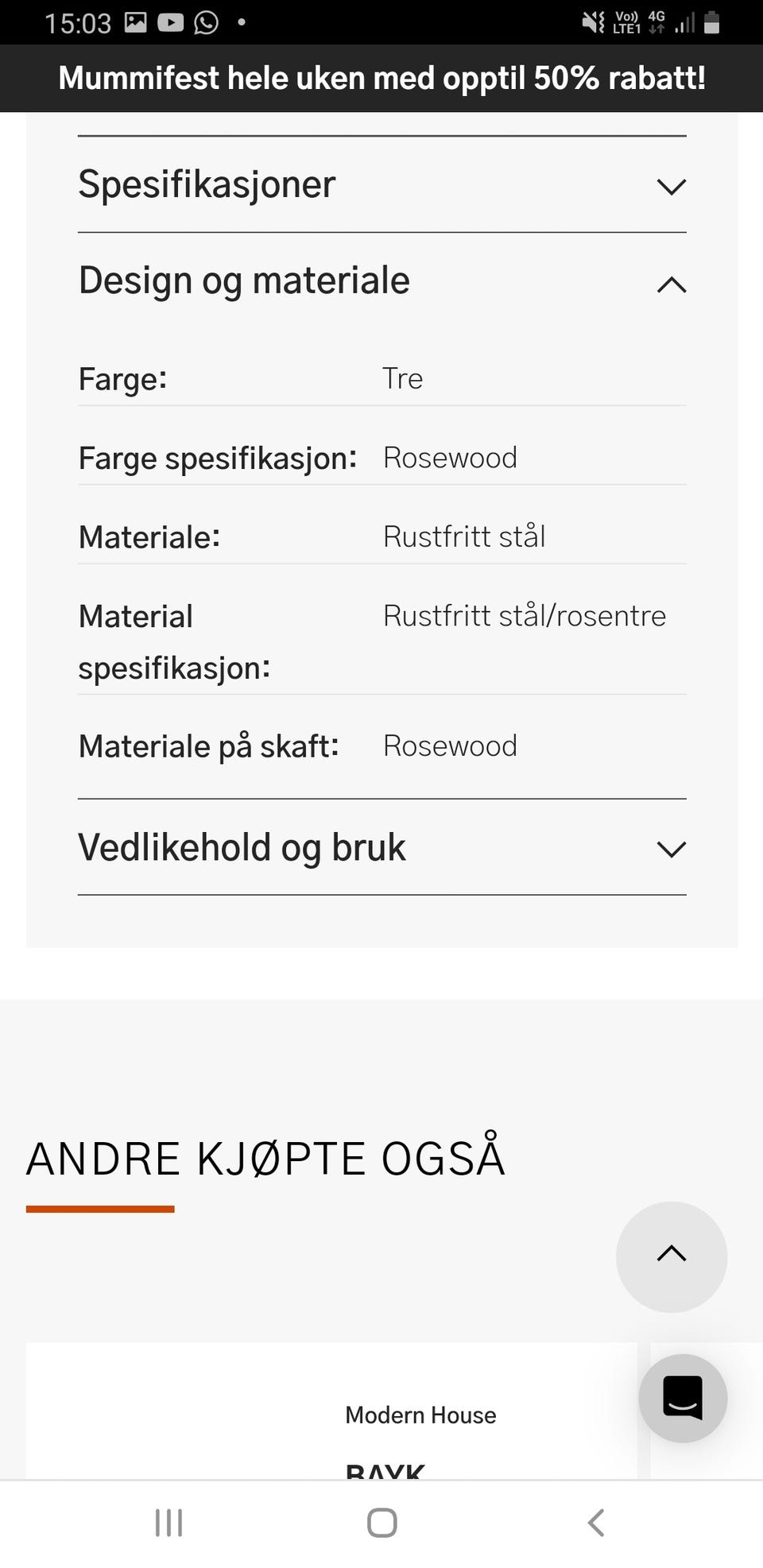Tap the Mummifest 50% rabatt banner
The height and width of the screenshot is (1568, 763).
pyautogui.click(x=381, y=78)
